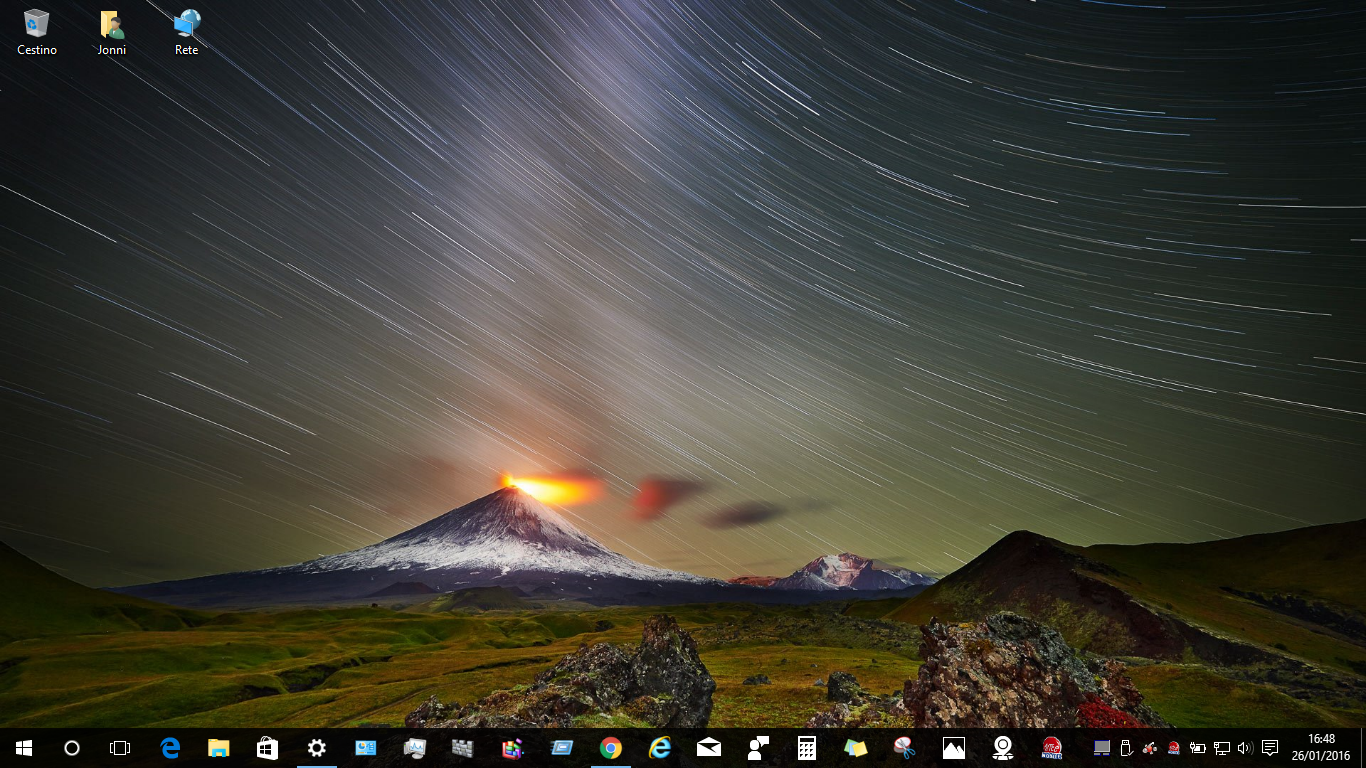Image resolution: width=1366 pixels, height=768 pixels.
Task: Open the Action Center notifications
Action: click(x=1269, y=747)
